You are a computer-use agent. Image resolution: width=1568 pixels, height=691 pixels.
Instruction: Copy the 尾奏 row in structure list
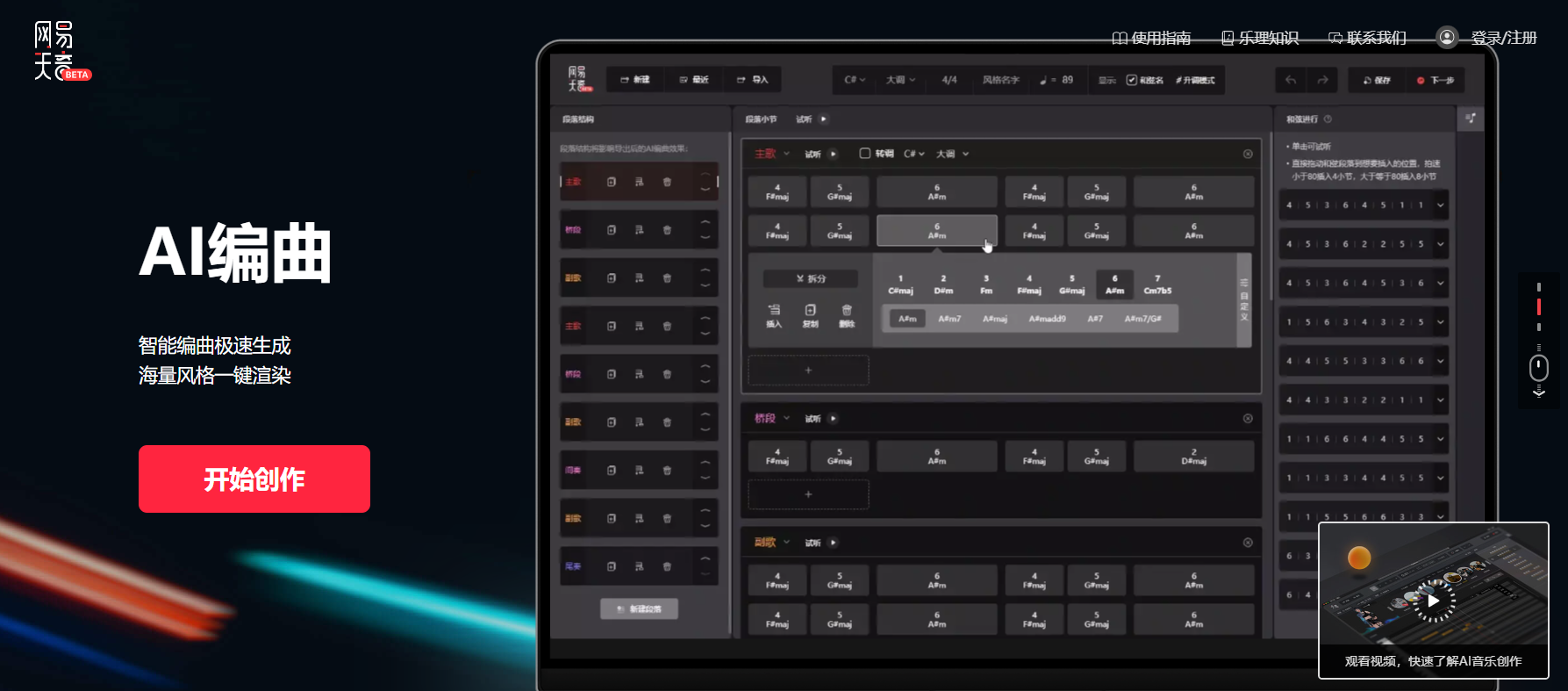[612, 566]
